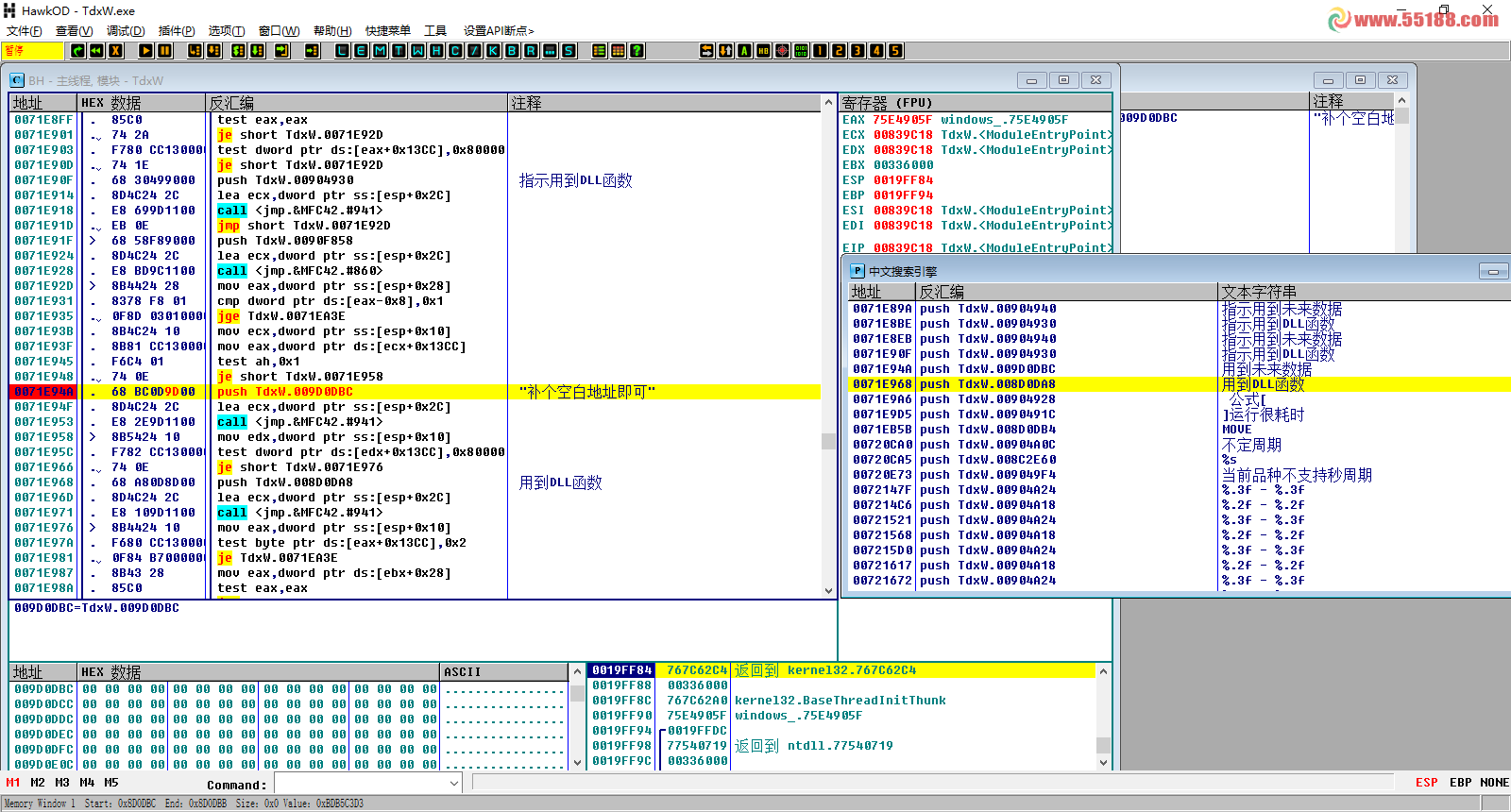Click 文本字符串 column header in search window
1511x812 pixels.
pos(1364,292)
